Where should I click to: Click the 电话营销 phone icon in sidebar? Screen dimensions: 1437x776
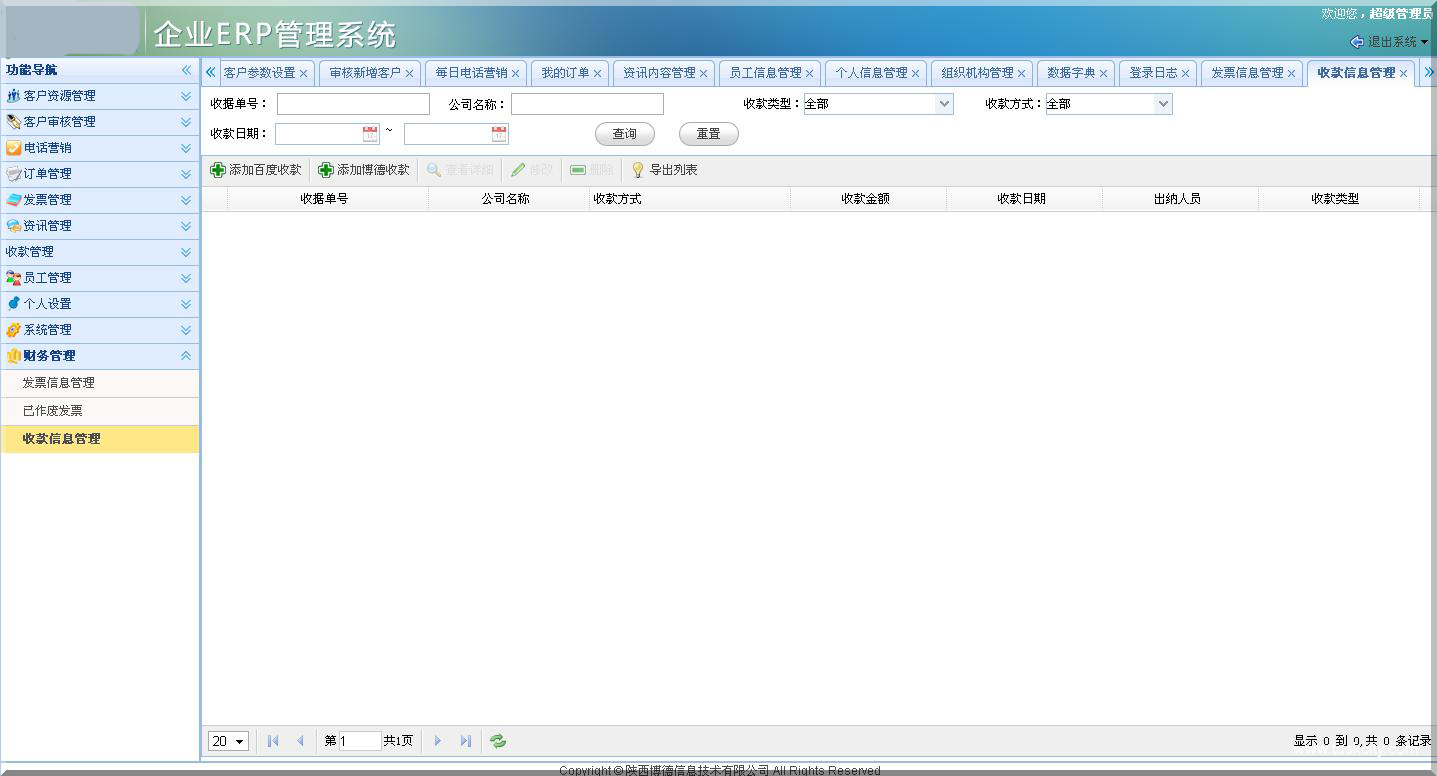coord(14,147)
